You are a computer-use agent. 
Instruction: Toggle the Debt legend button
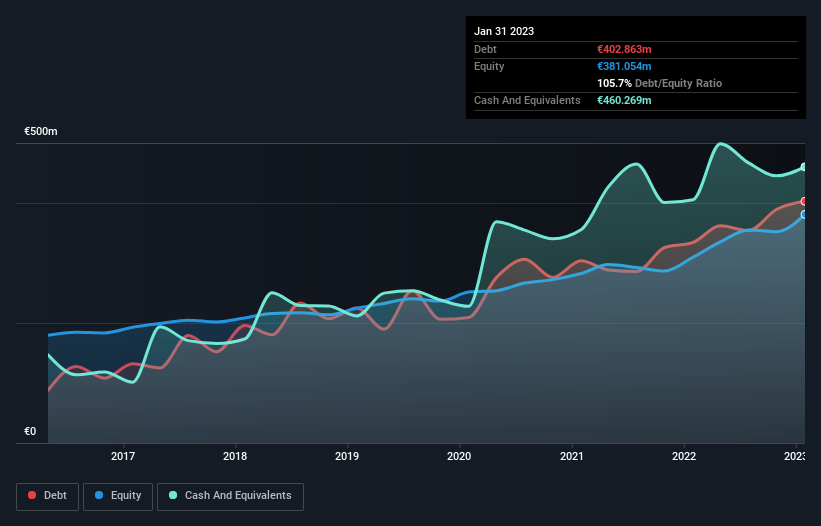(48, 496)
